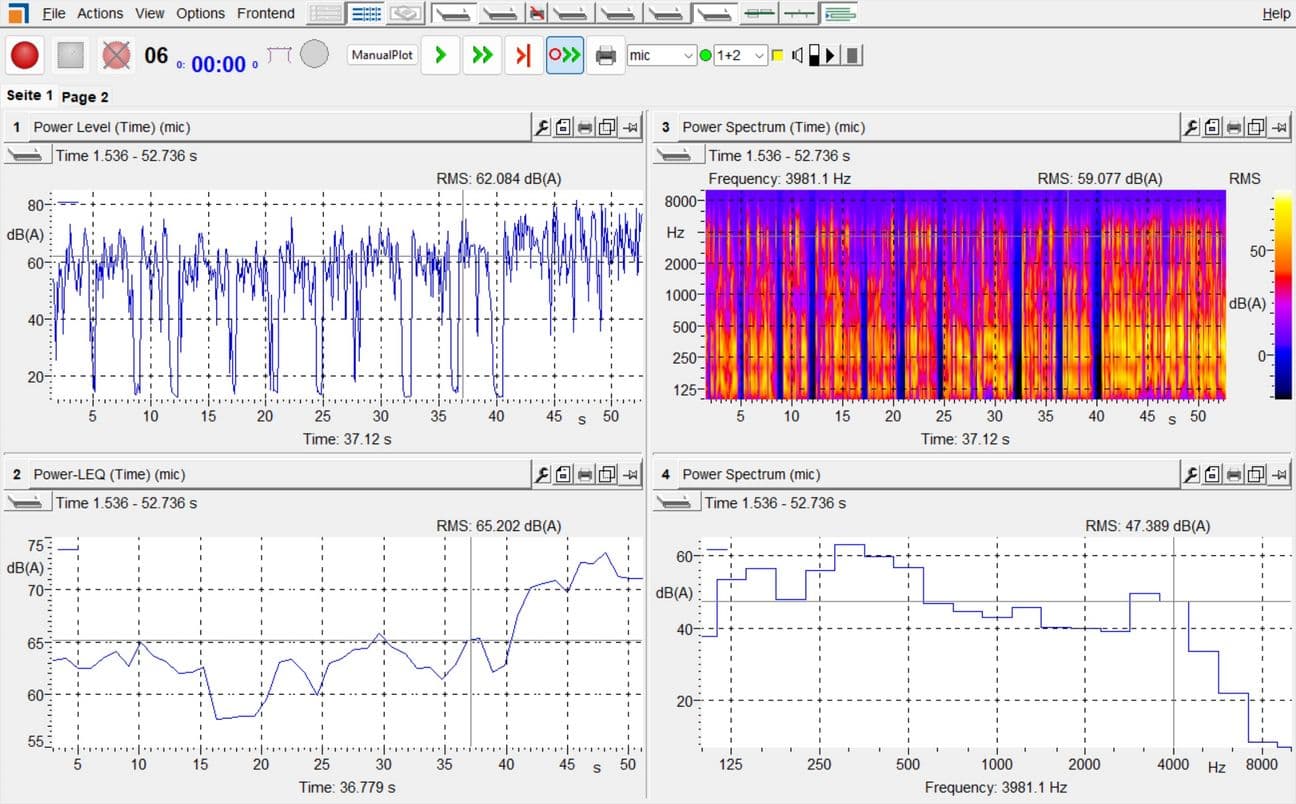The width and height of the screenshot is (1296, 804).
Task: Click the gray stop button
Action: (70, 55)
